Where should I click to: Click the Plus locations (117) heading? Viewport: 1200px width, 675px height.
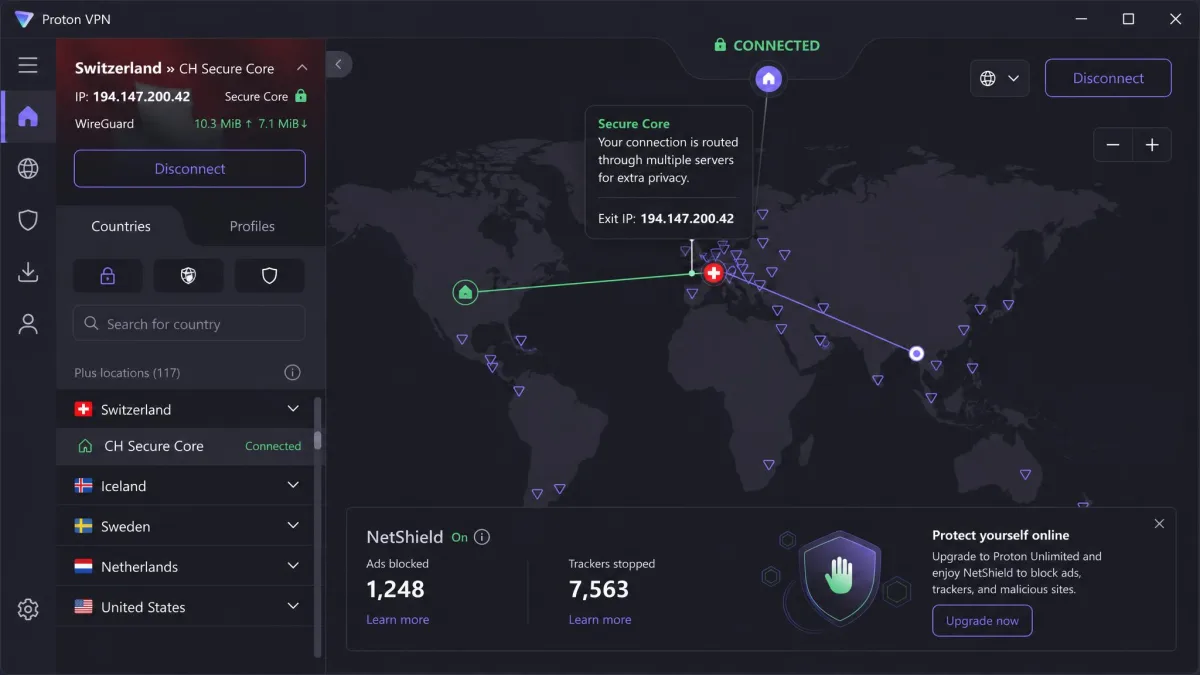[x=127, y=373]
